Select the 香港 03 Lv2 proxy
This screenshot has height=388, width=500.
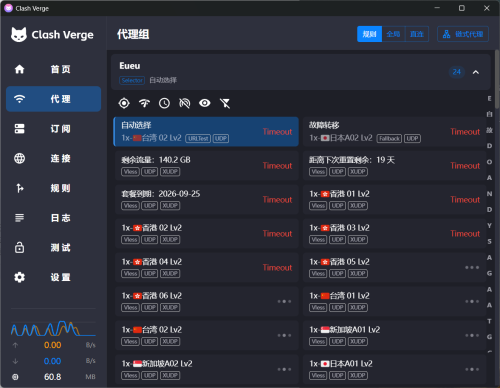coord(395,234)
